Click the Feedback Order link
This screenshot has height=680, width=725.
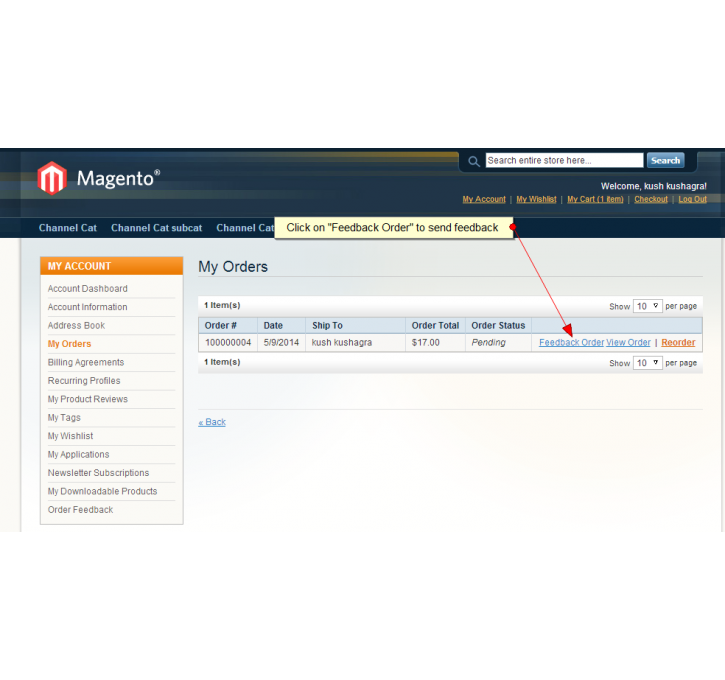click(571, 343)
